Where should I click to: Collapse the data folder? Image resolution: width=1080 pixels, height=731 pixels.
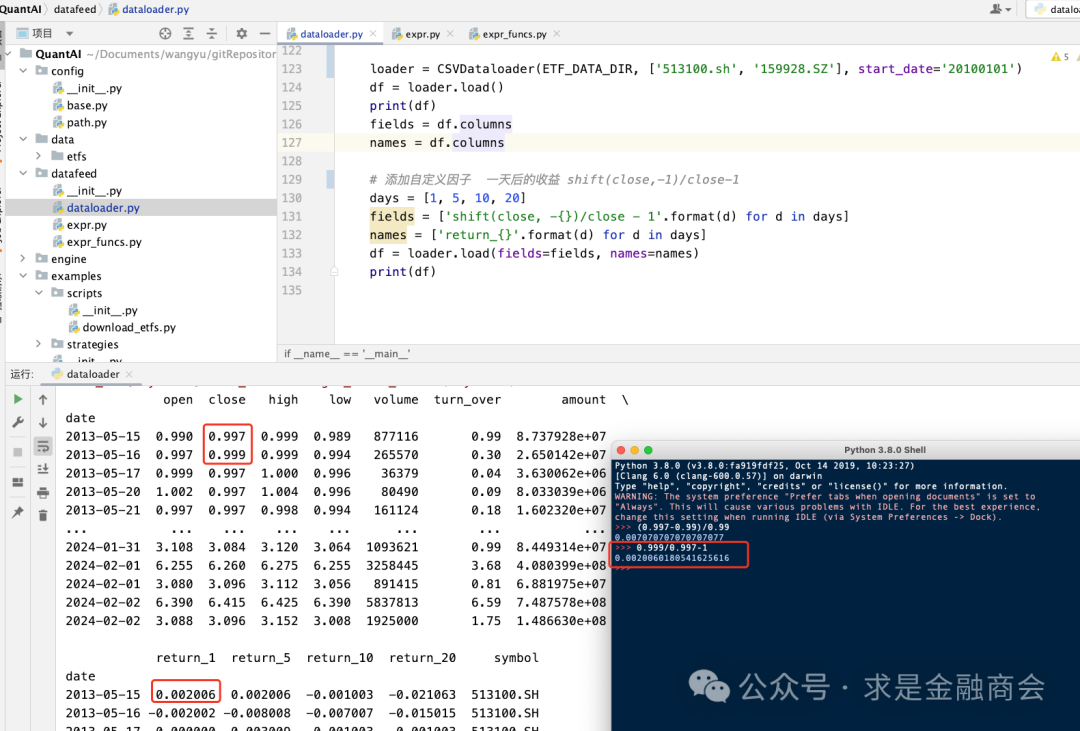[23, 139]
